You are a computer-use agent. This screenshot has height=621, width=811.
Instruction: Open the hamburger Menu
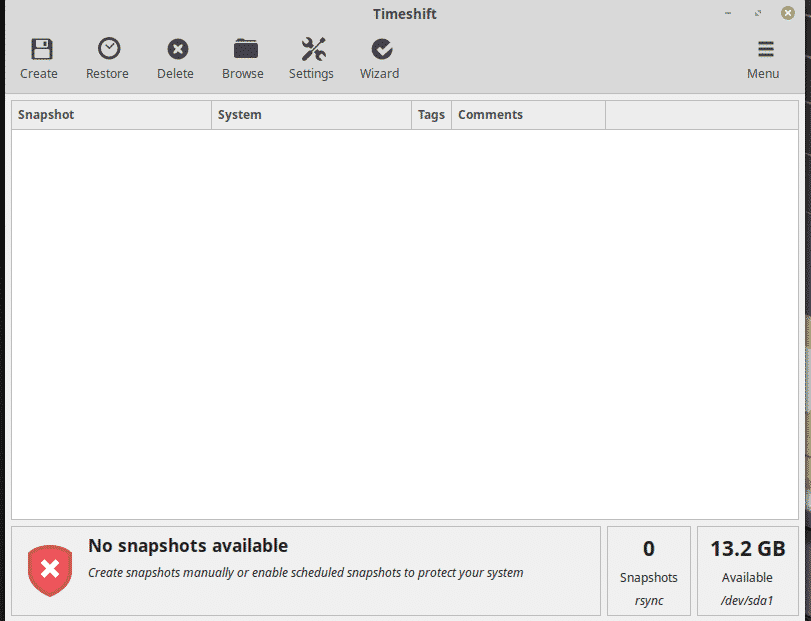764,49
